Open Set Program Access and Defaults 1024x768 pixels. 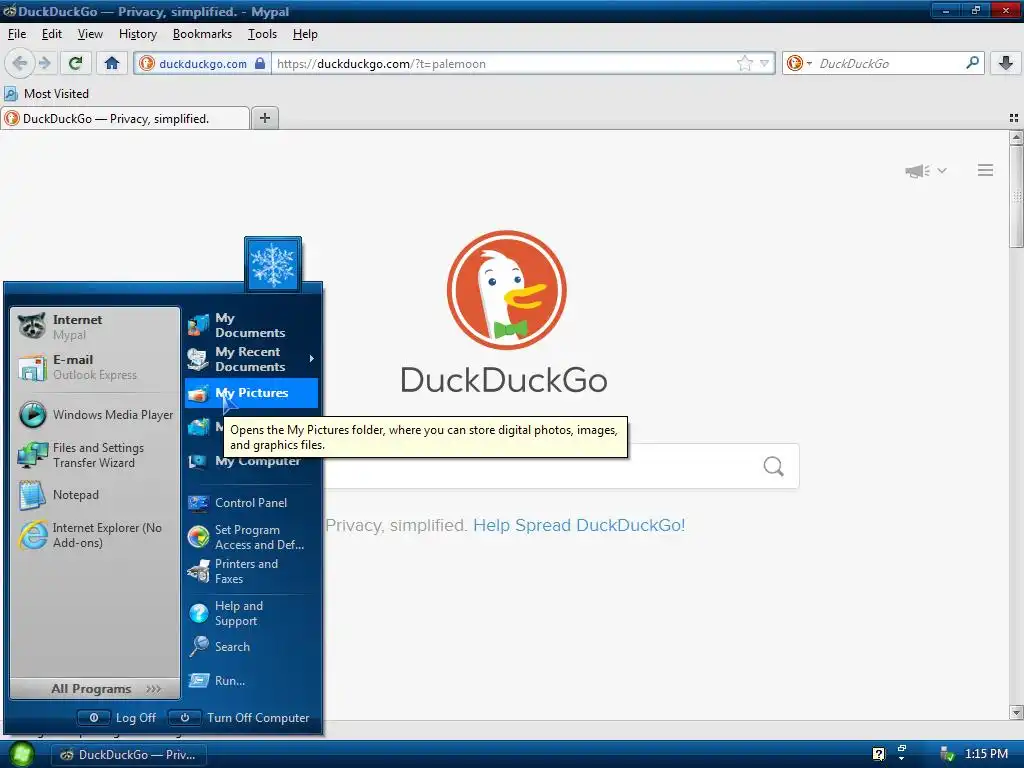[x=251, y=537]
